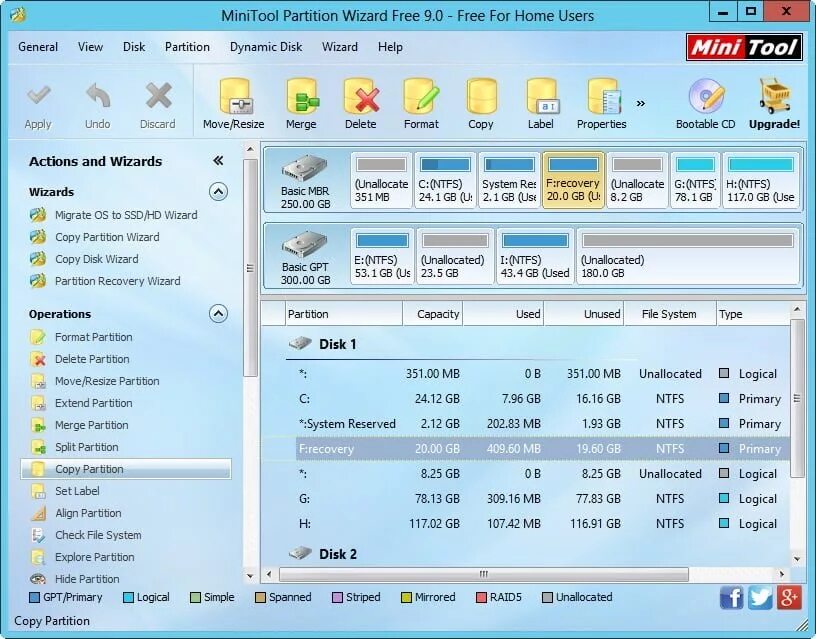Sort by Capacity column header
This screenshot has height=639, width=816.
pos(432,314)
